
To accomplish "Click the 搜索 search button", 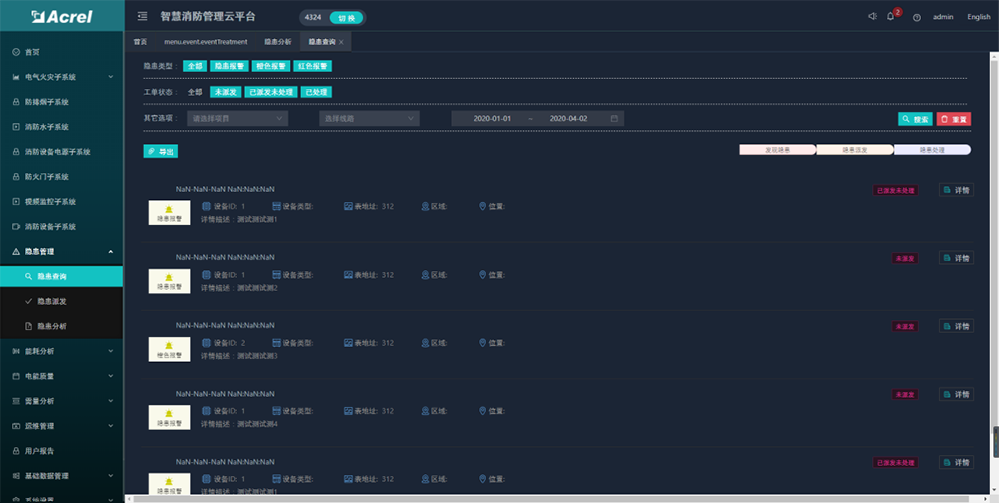I will (x=915, y=119).
